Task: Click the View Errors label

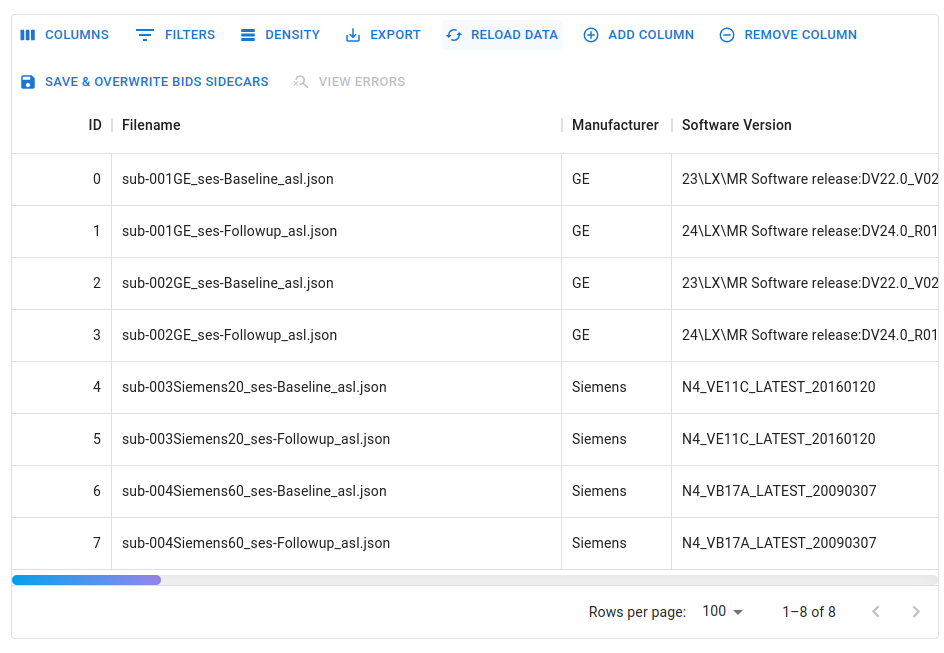Action: pyautogui.click(x=362, y=82)
